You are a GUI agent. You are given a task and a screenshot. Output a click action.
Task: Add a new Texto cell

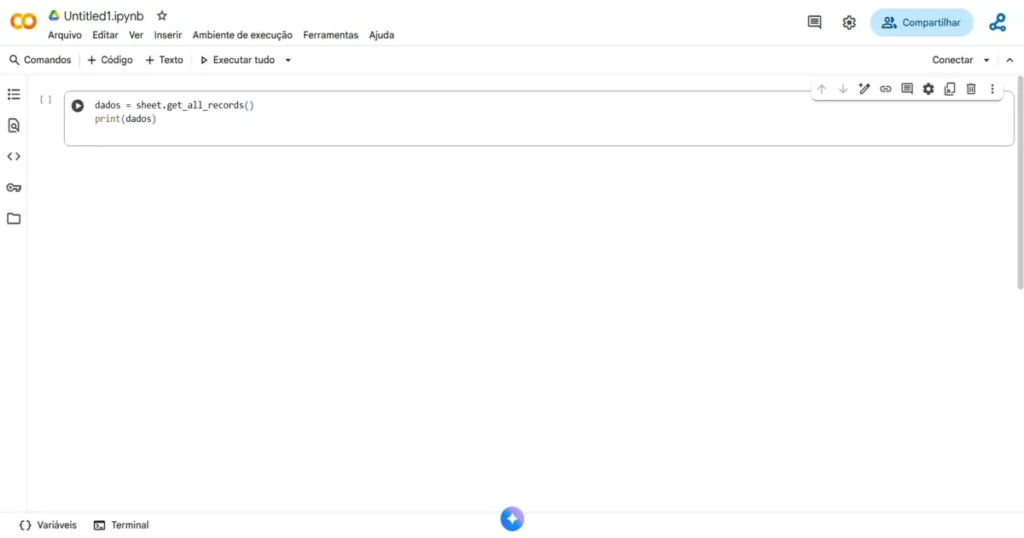coord(164,60)
